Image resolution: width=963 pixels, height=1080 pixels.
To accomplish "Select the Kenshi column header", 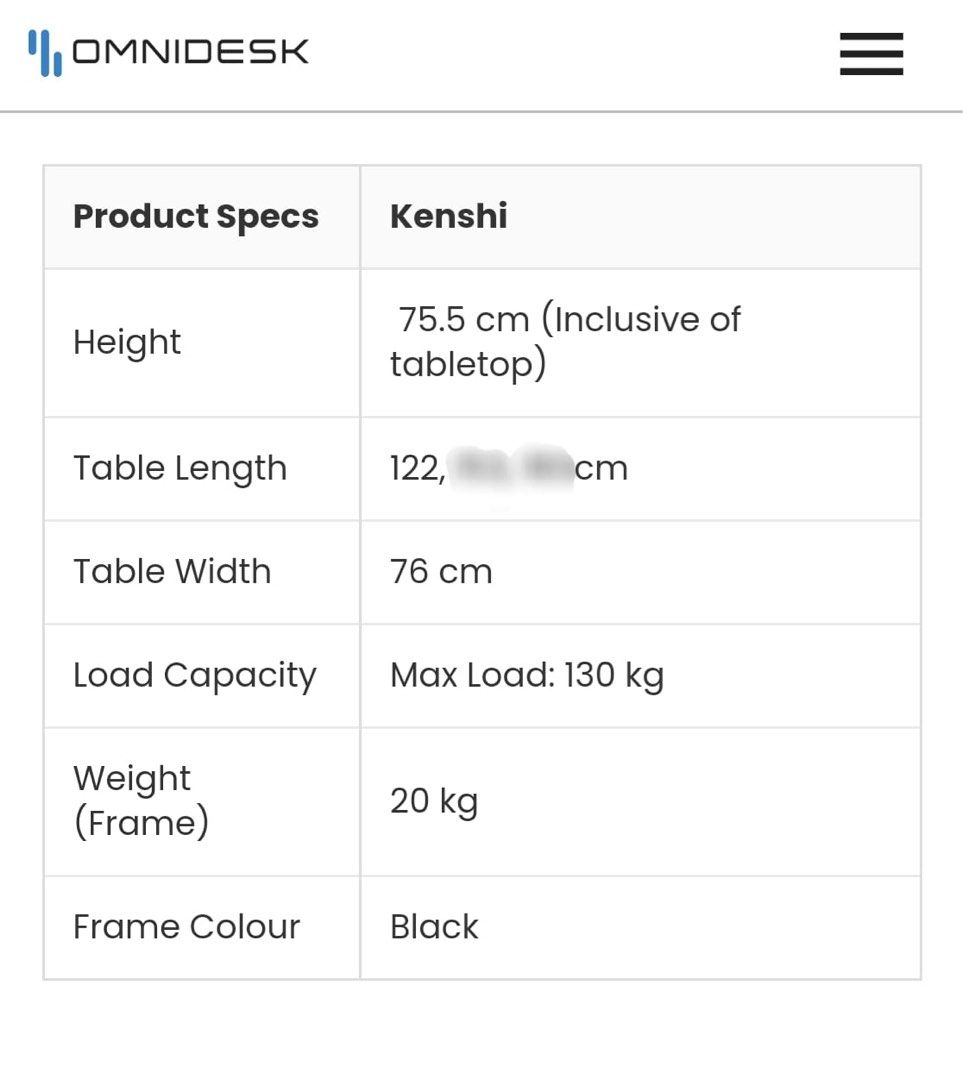I will coord(448,216).
